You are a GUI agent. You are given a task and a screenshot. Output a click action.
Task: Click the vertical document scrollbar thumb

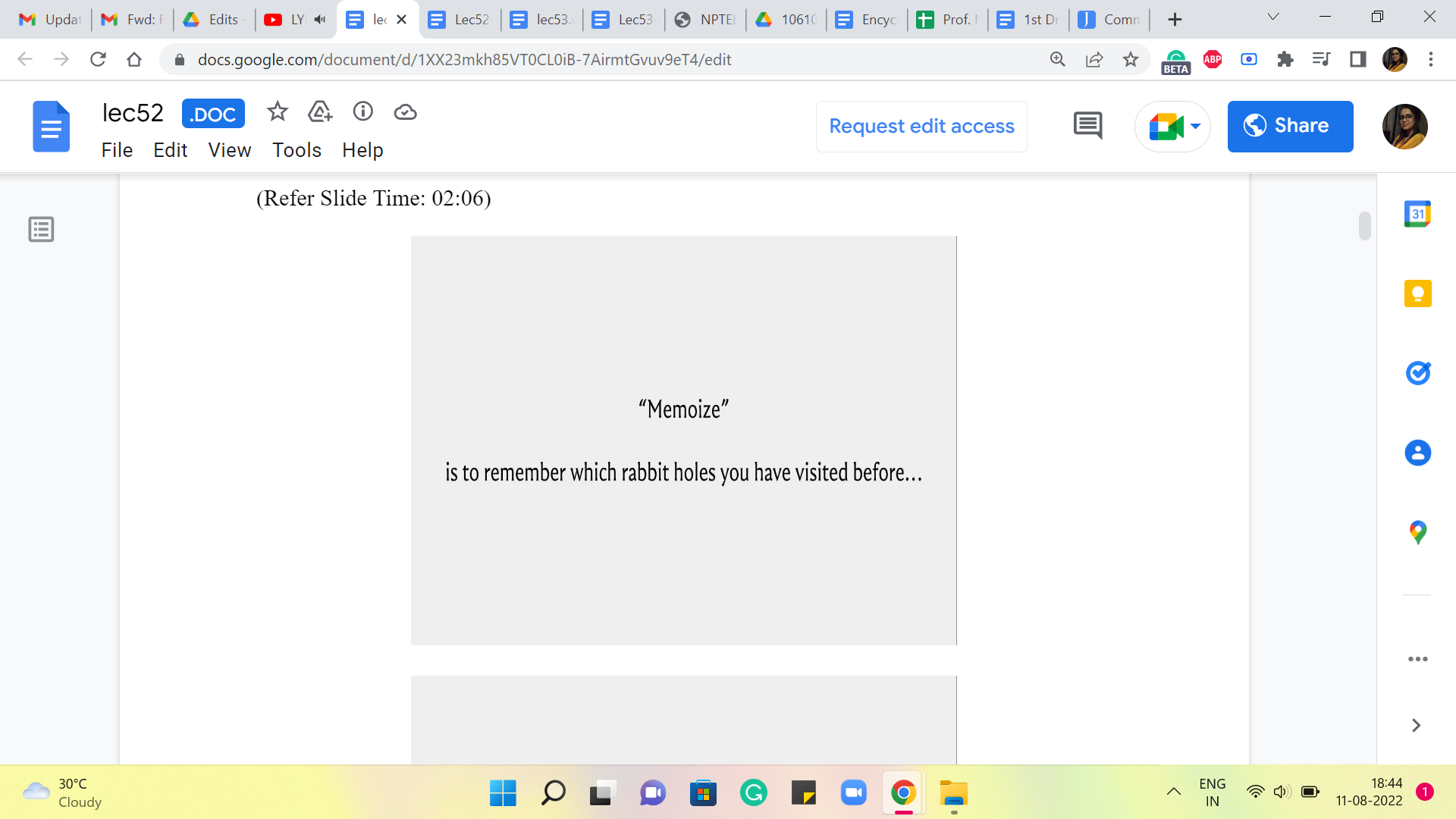[1365, 226]
